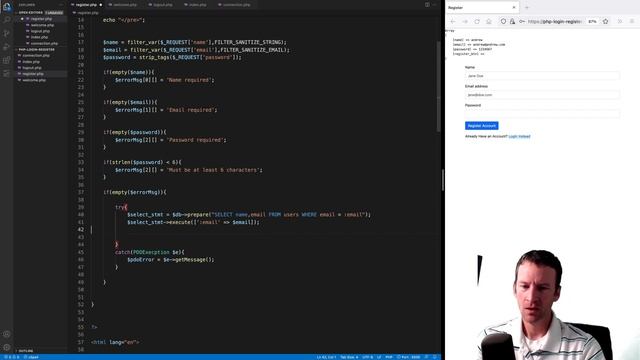Go to the browser home page
The height and width of the screenshot is (360, 640).
(x=489, y=21)
